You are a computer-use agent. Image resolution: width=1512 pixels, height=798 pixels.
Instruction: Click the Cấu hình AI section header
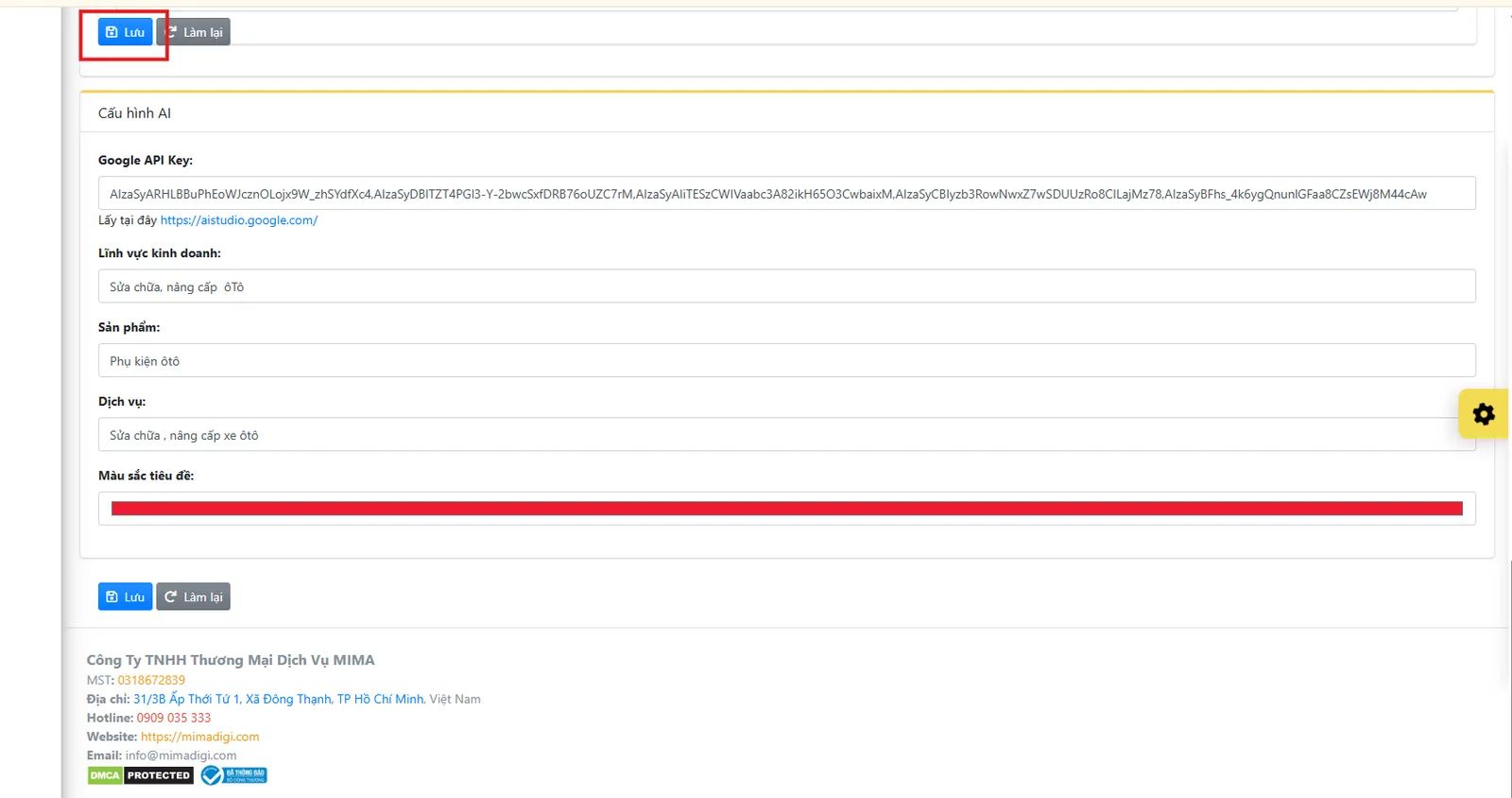tap(134, 113)
